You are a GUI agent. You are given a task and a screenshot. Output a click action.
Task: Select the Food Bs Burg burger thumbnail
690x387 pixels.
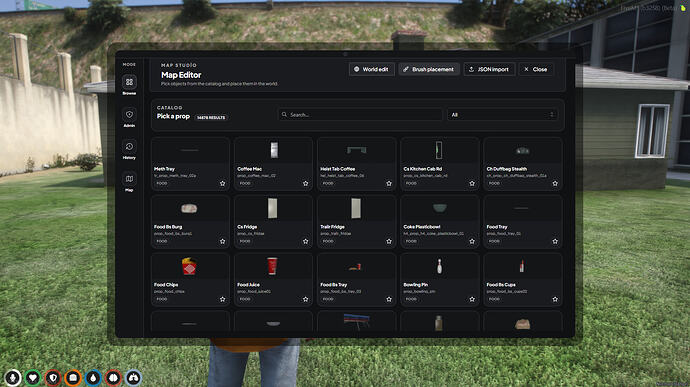click(190, 208)
